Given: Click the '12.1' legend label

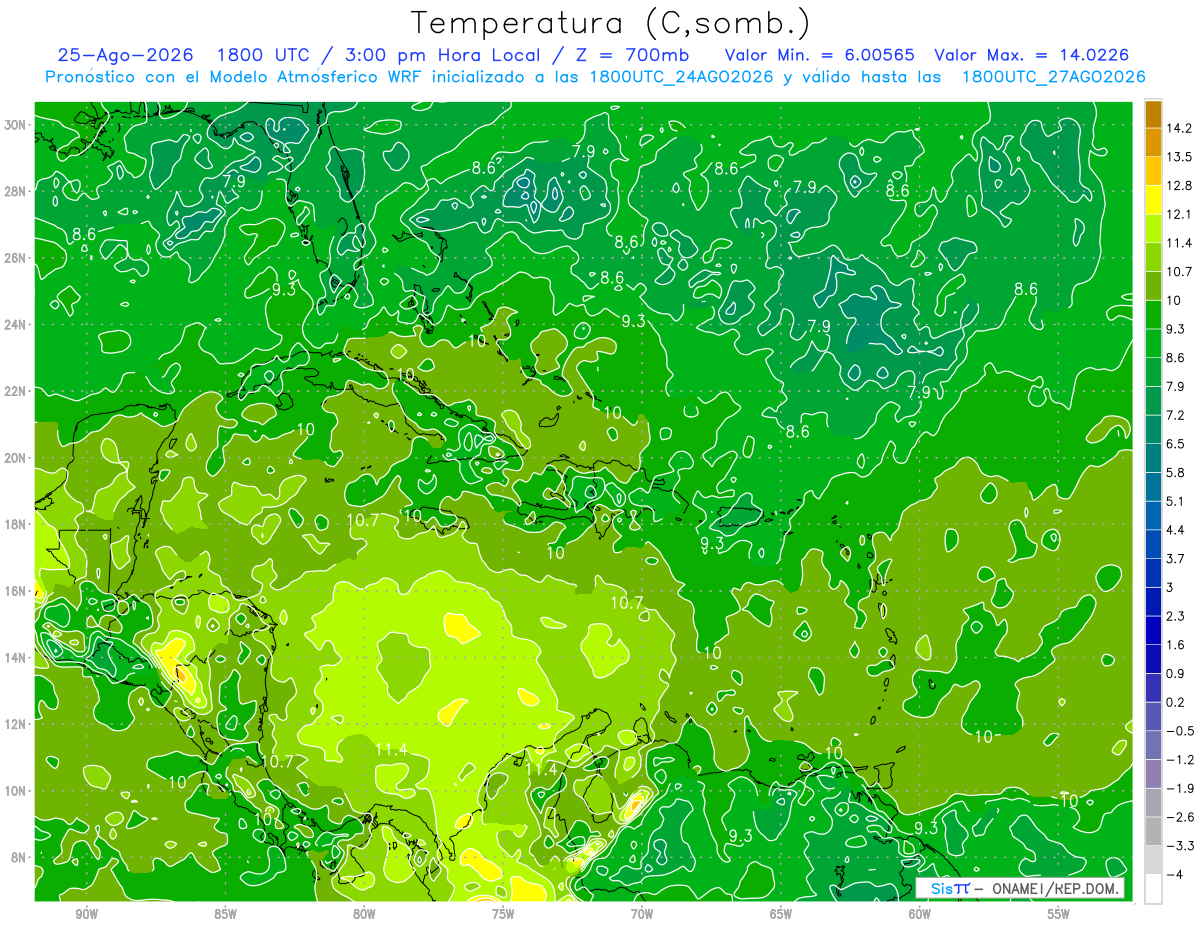Looking at the screenshot, I should coord(1179,214).
